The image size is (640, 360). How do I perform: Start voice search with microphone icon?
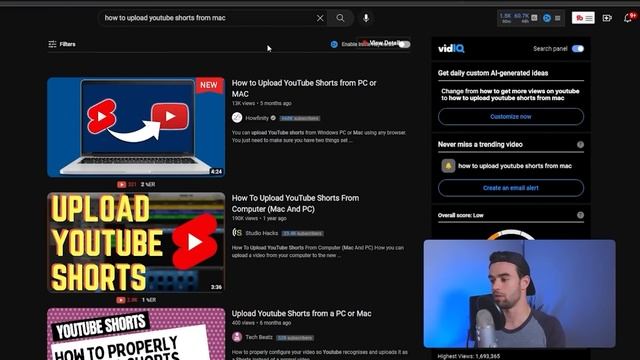click(x=366, y=18)
